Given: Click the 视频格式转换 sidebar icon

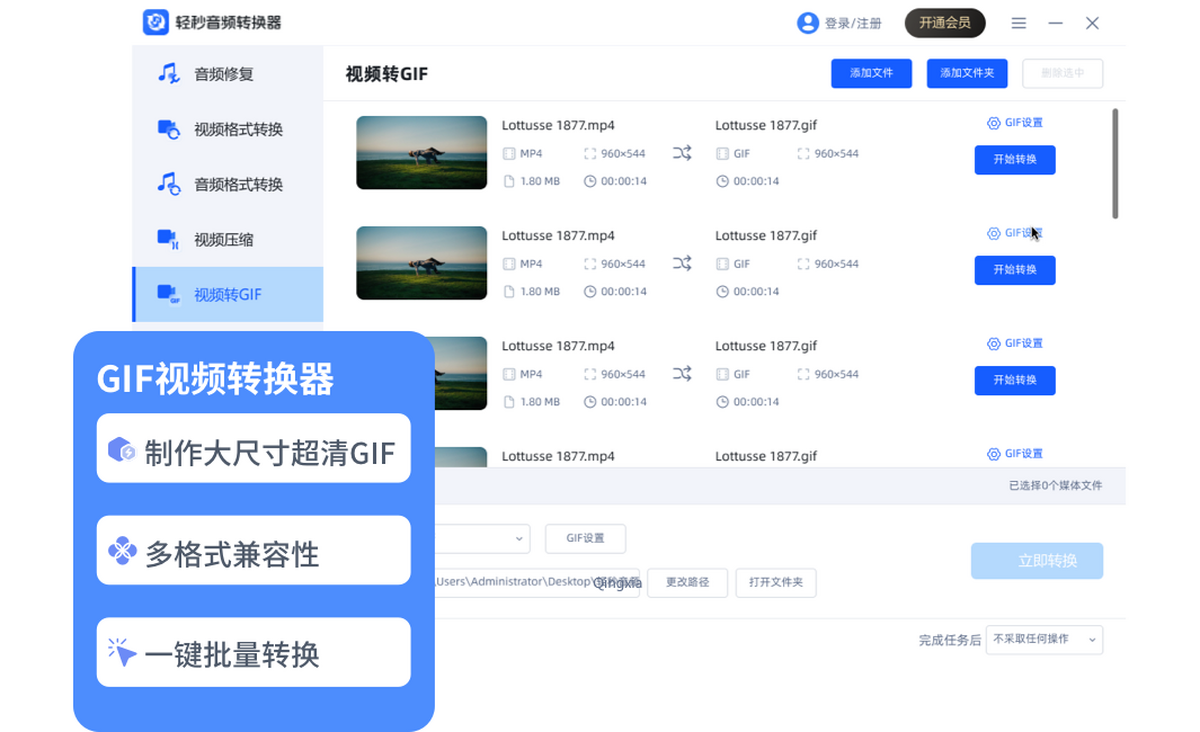Looking at the screenshot, I should [168, 129].
